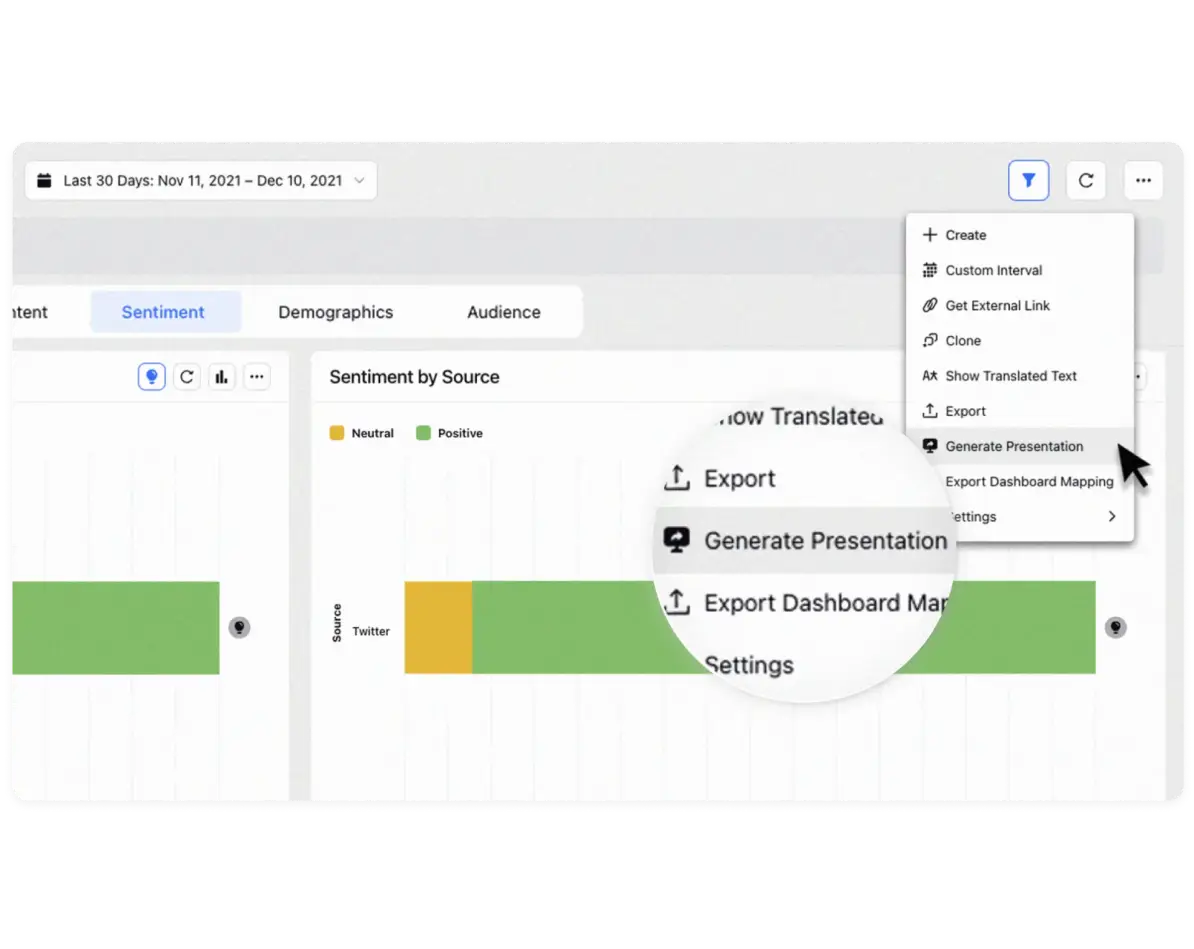Click the microphone circle icon beside the Twitter bar
The height and width of the screenshot is (949, 1194).
1116,627
